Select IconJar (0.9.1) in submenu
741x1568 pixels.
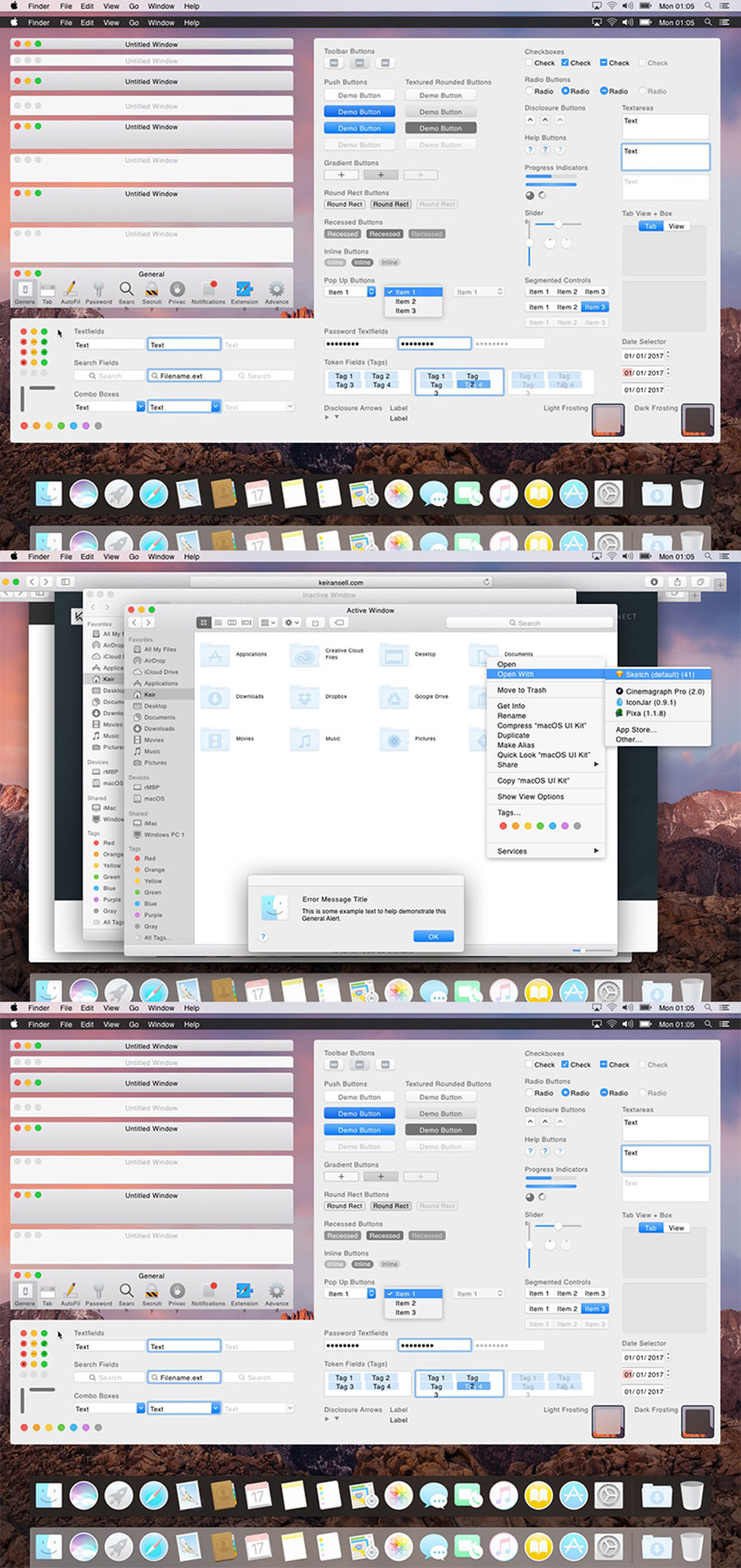tap(659, 702)
